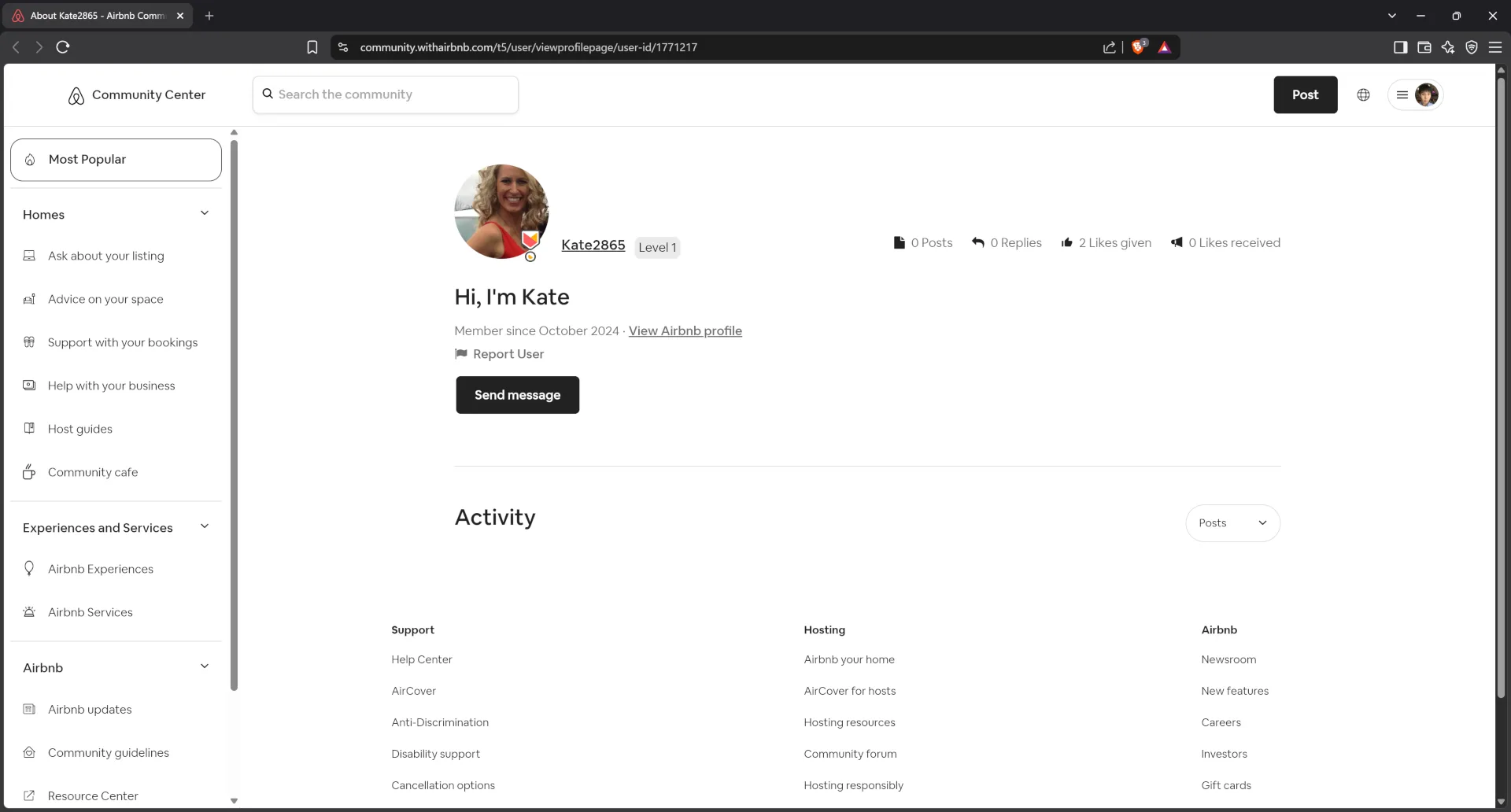Click the Airbnb updates news icon
1511x812 pixels.
click(29, 709)
